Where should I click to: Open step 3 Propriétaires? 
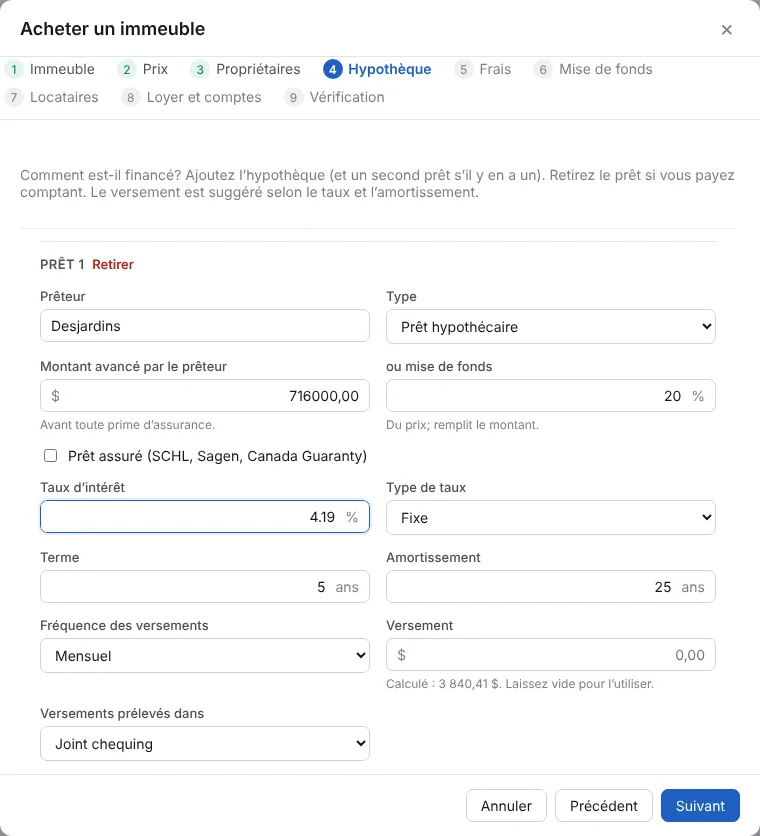[245, 69]
